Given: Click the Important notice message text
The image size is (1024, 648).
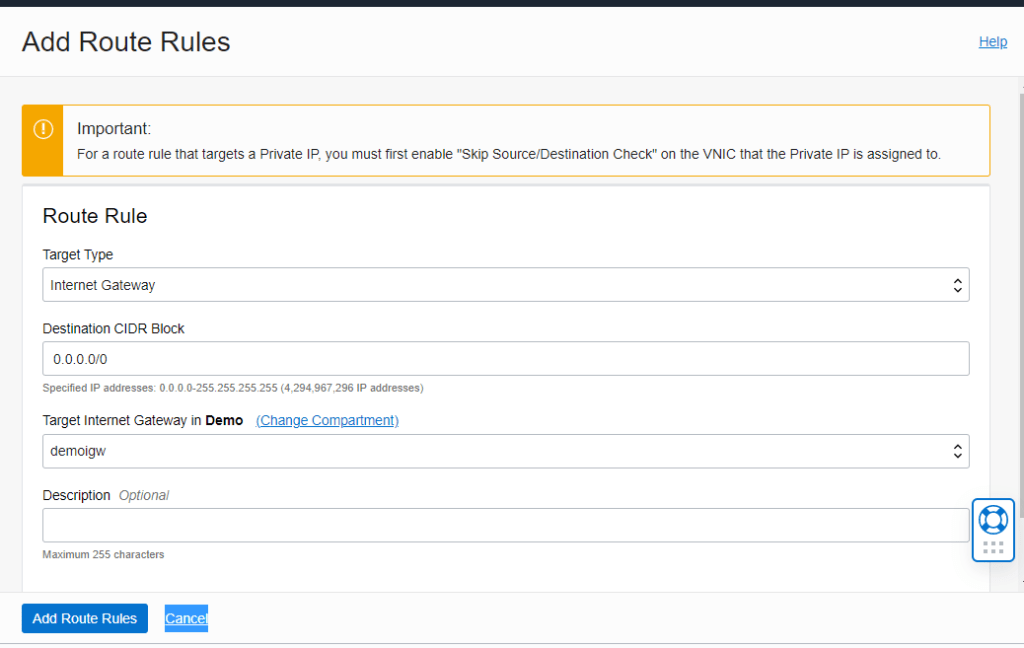Looking at the screenshot, I should point(508,155).
